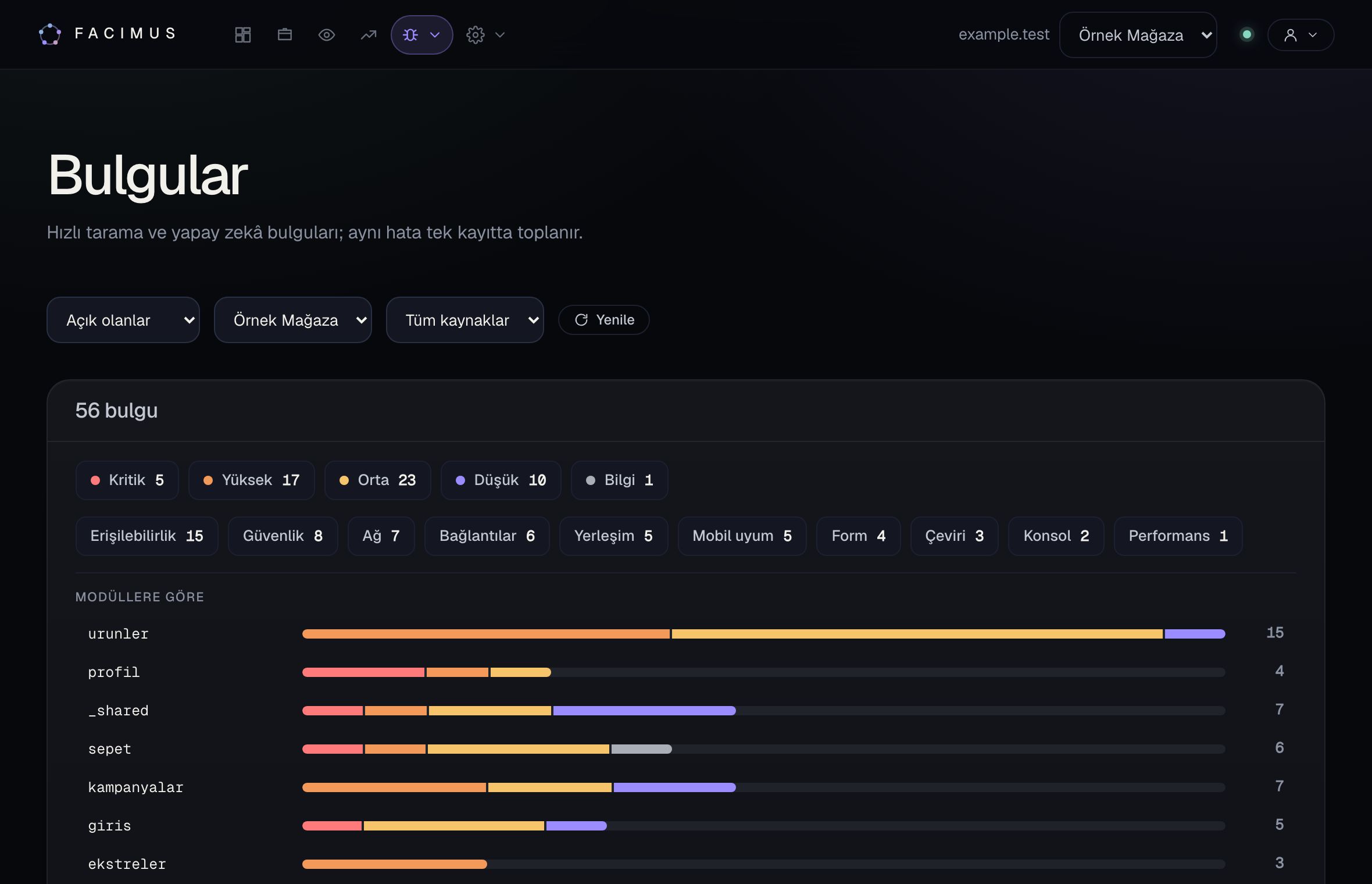Image resolution: width=1372 pixels, height=884 pixels.
Task: Select the Güvenlik category chip
Action: (x=283, y=536)
